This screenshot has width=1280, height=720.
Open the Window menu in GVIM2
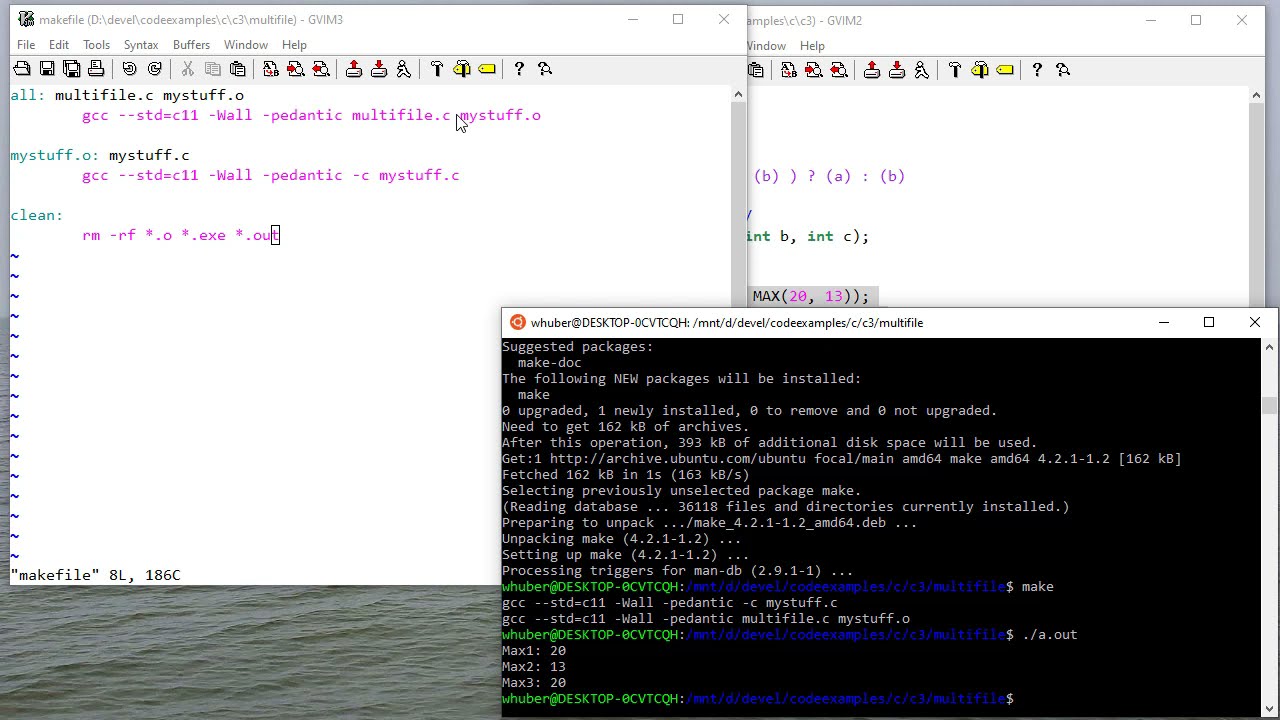tap(767, 46)
